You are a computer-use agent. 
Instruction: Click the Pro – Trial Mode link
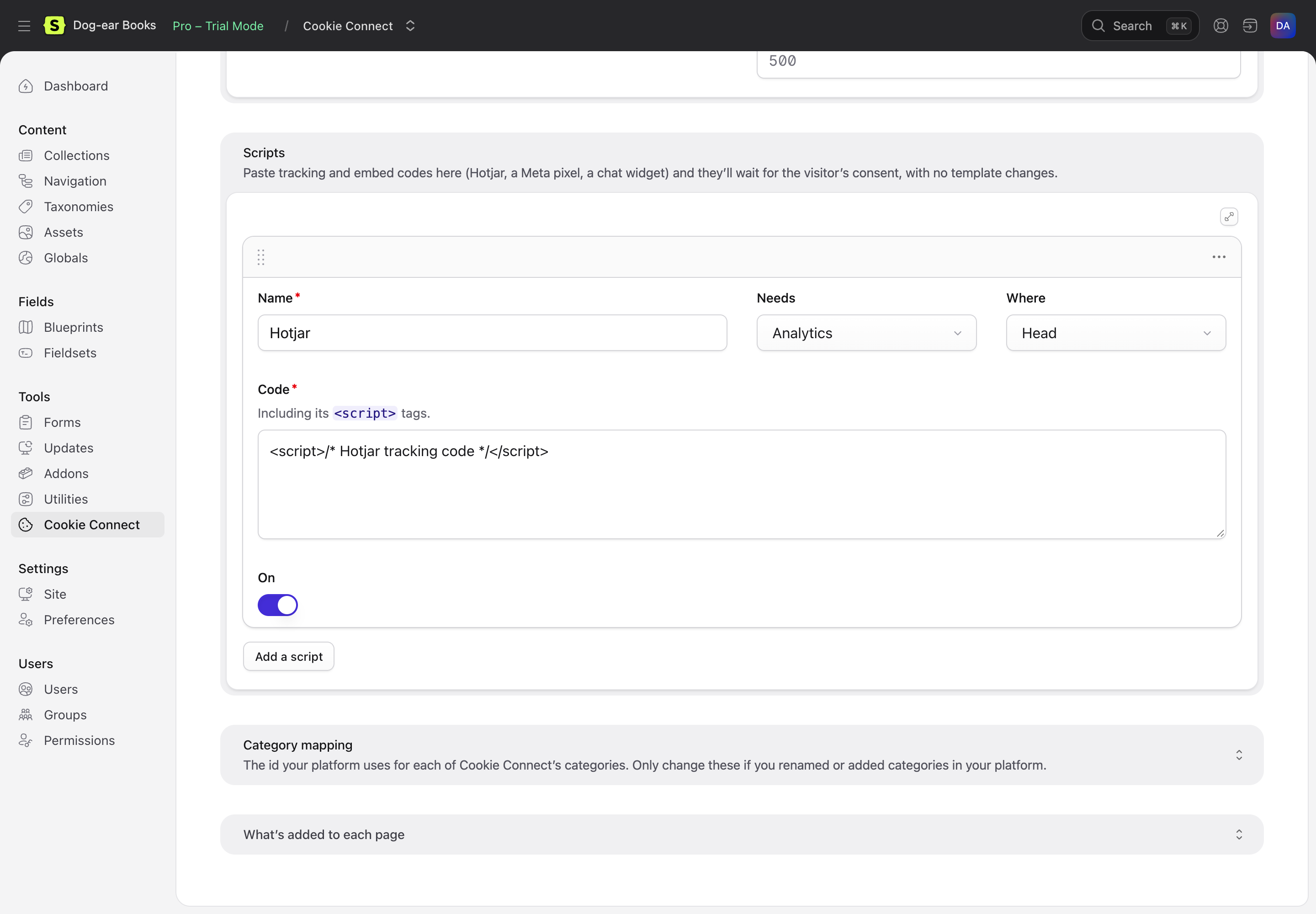[218, 26]
